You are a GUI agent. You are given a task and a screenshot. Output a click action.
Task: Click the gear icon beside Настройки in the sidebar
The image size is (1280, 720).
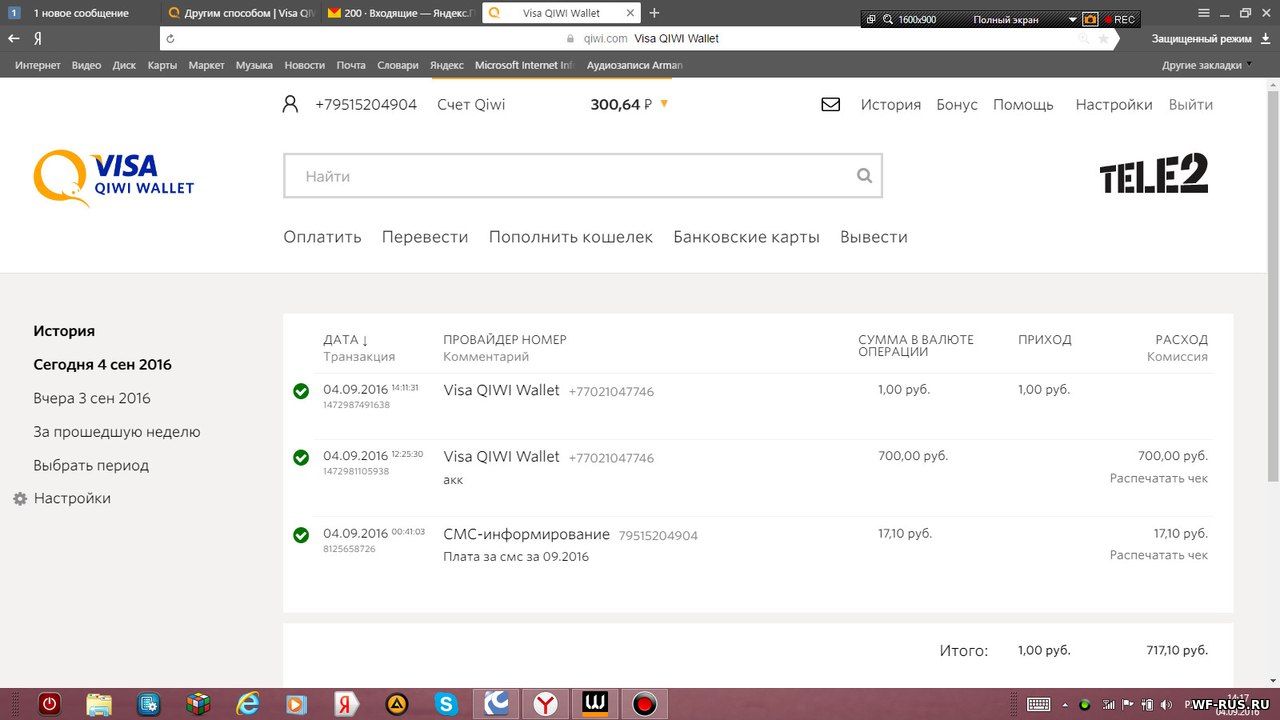[x=20, y=498]
